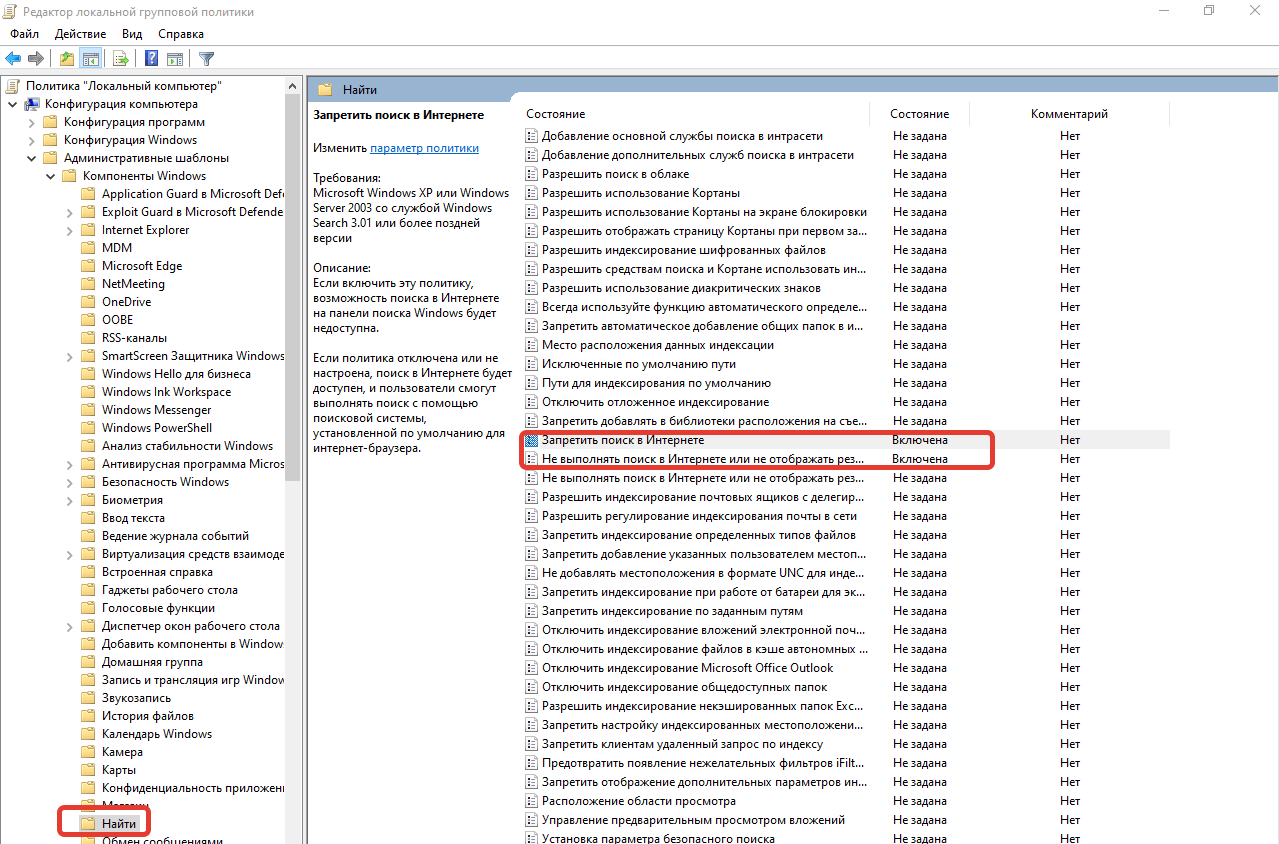Click the computer icon beside Конфигурация компьютера

click(32, 104)
